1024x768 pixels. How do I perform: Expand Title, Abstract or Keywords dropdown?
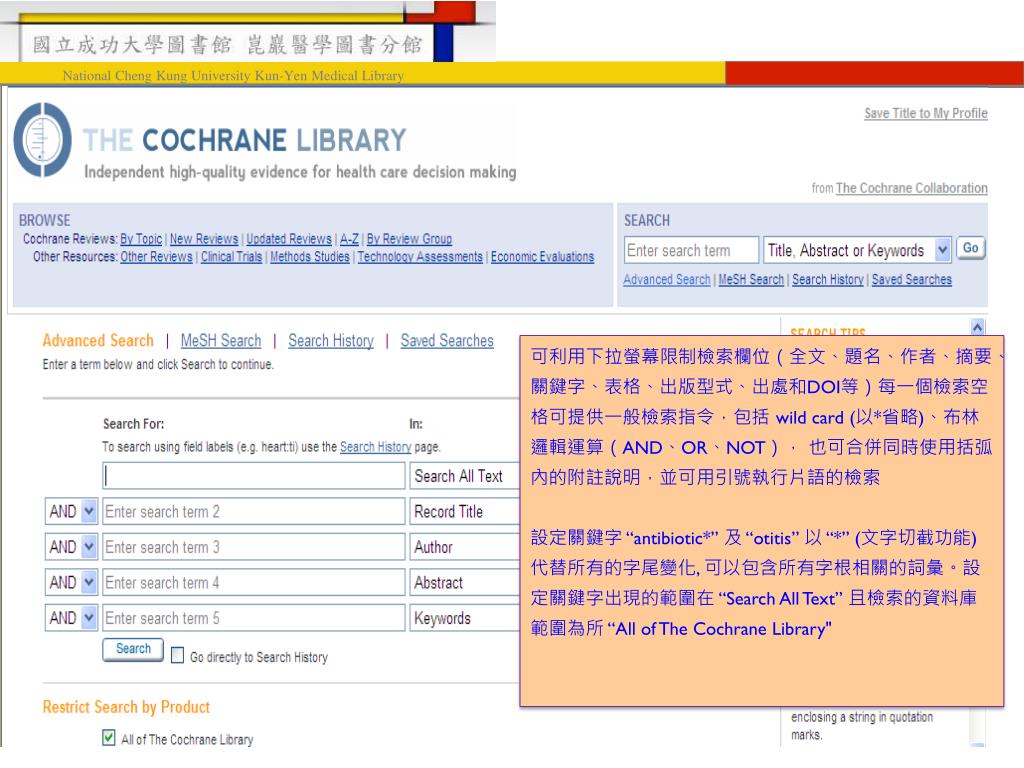pos(857,250)
